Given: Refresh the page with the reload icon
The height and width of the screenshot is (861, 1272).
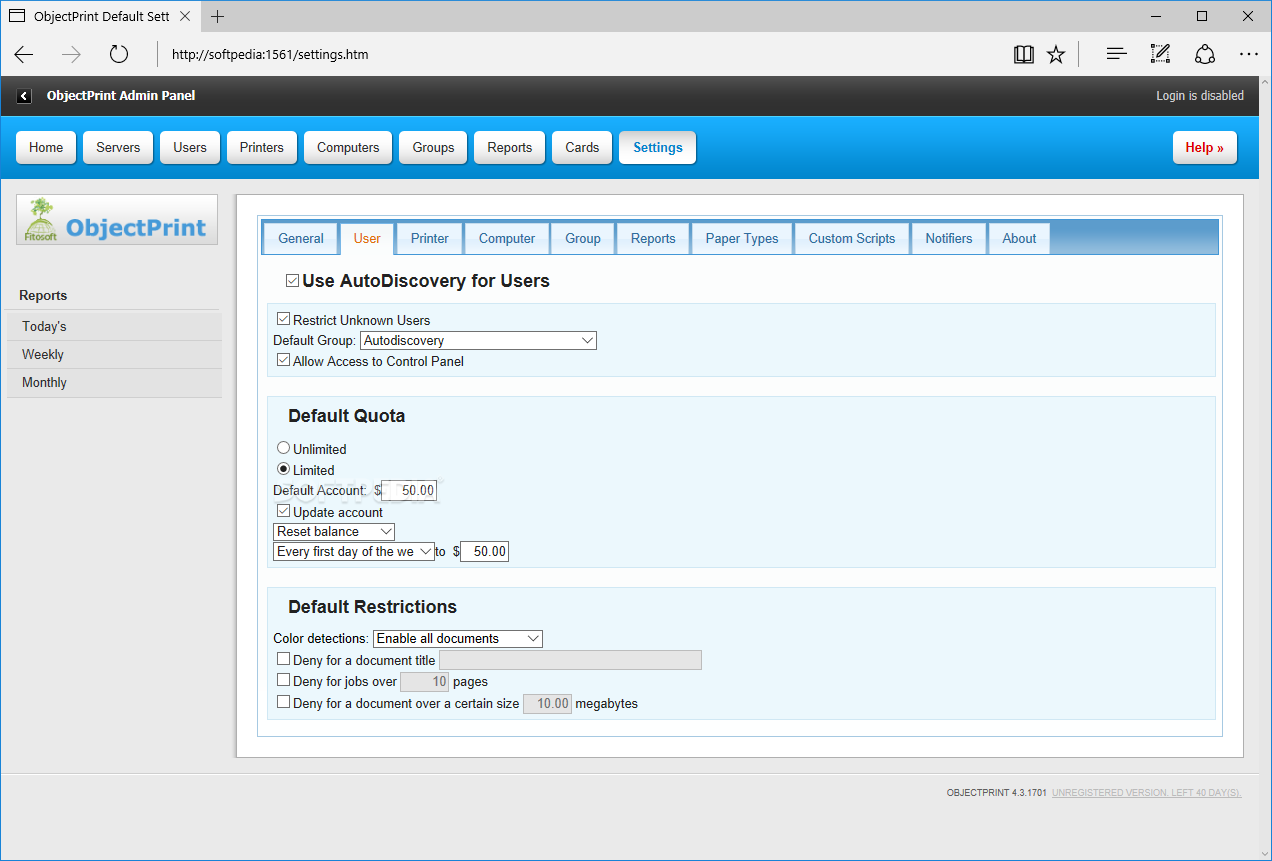Looking at the screenshot, I should (x=119, y=54).
